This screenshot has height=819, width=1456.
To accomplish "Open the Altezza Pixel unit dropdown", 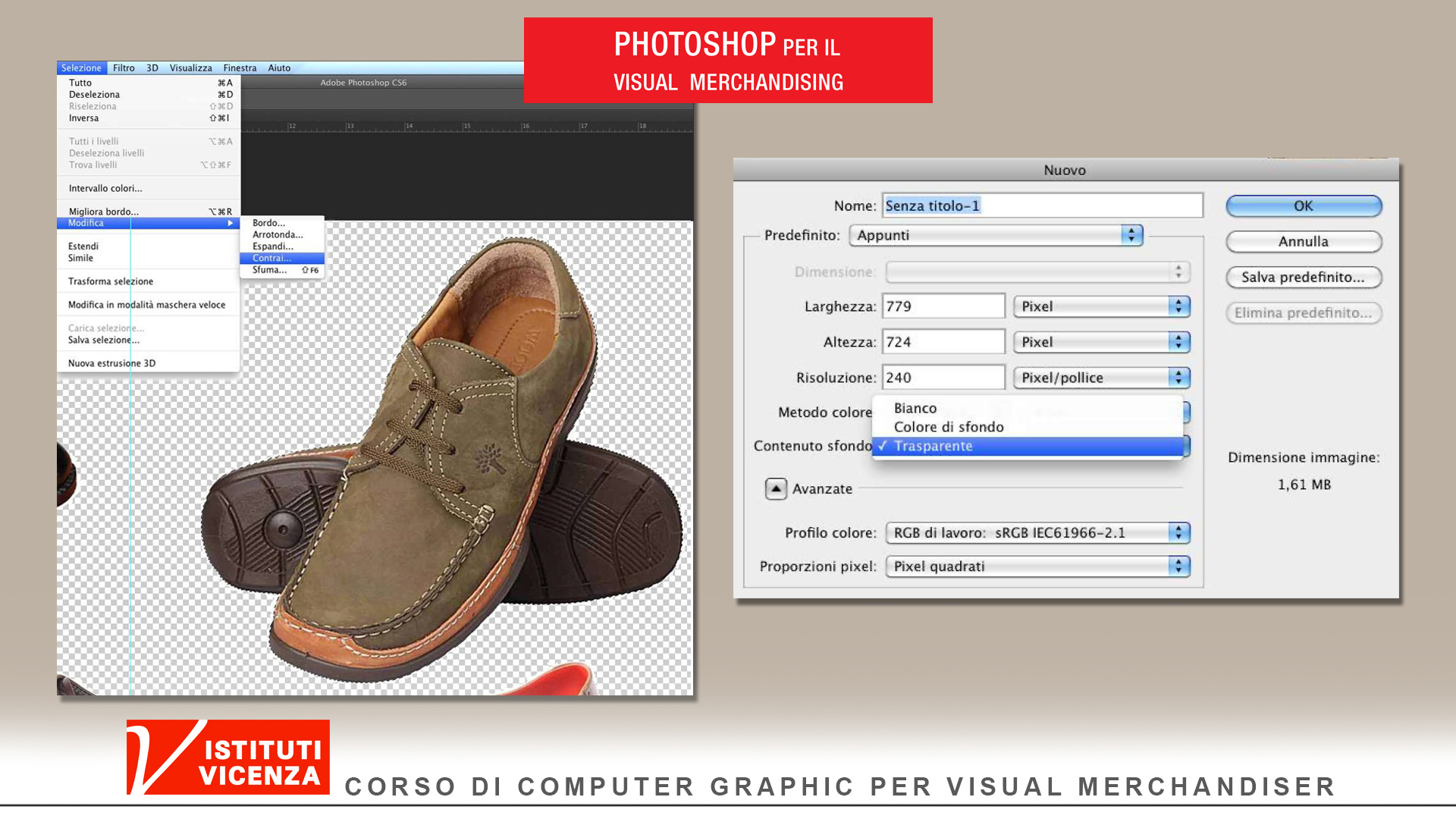I will 1102,342.
